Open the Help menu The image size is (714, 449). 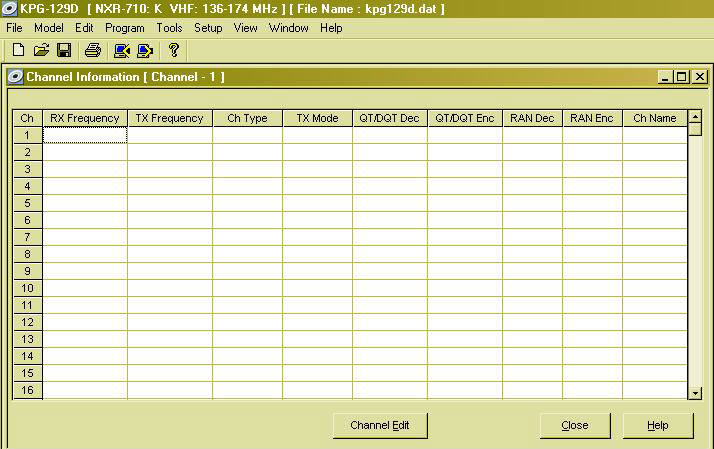331,28
